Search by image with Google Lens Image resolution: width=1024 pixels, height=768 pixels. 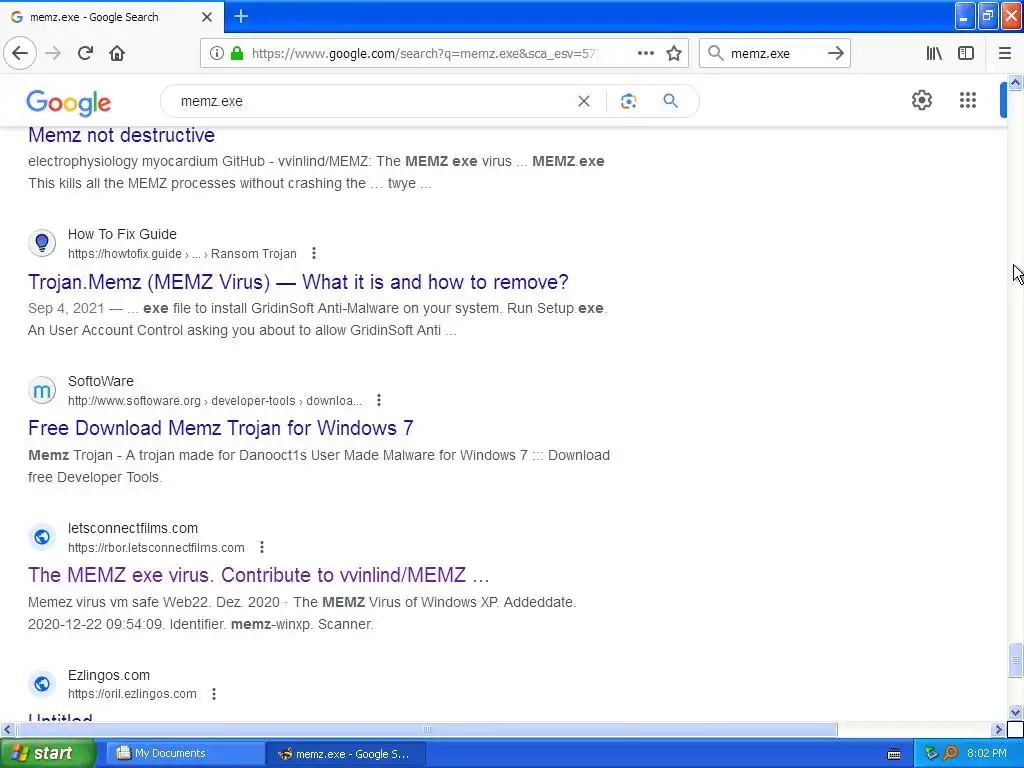[628, 101]
